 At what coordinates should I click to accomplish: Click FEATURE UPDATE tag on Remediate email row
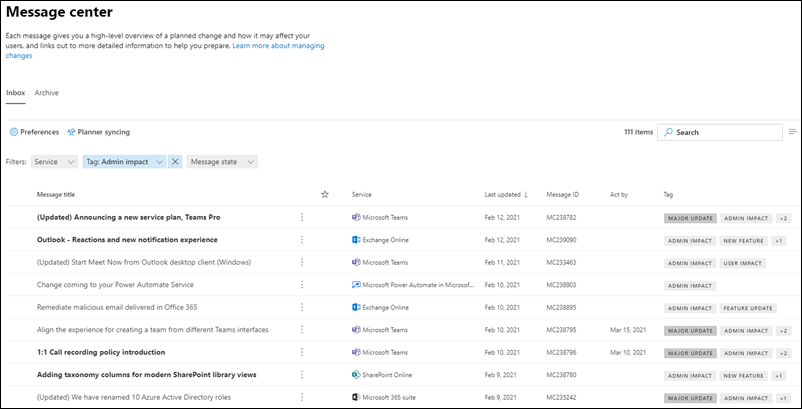coord(748,308)
